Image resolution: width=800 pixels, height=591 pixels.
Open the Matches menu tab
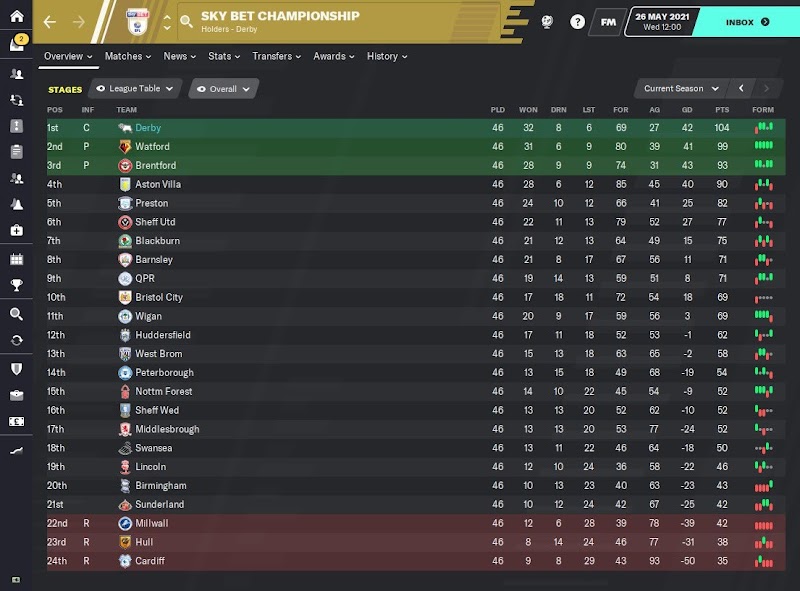[x=128, y=56]
